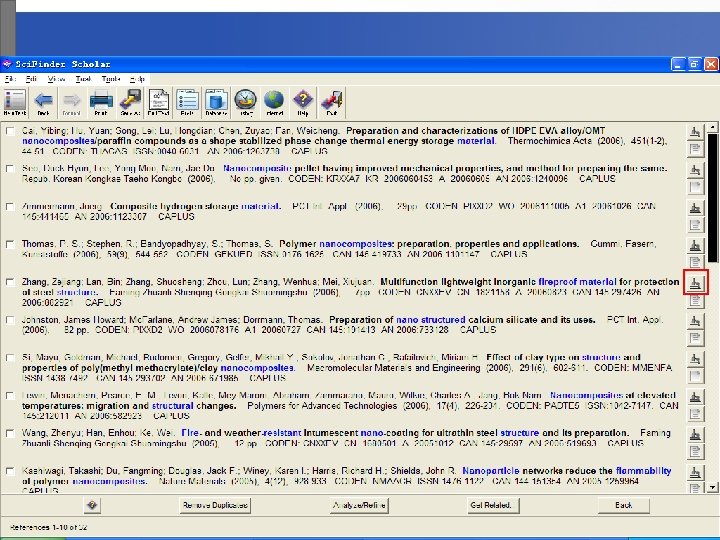This screenshot has height=540, width=720.
Task: Exit SciFinder using the Exit toolbar icon
Action: [x=332, y=102]
